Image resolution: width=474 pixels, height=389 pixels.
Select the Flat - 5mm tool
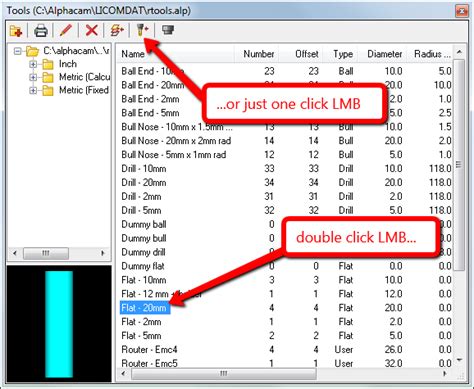141,336
